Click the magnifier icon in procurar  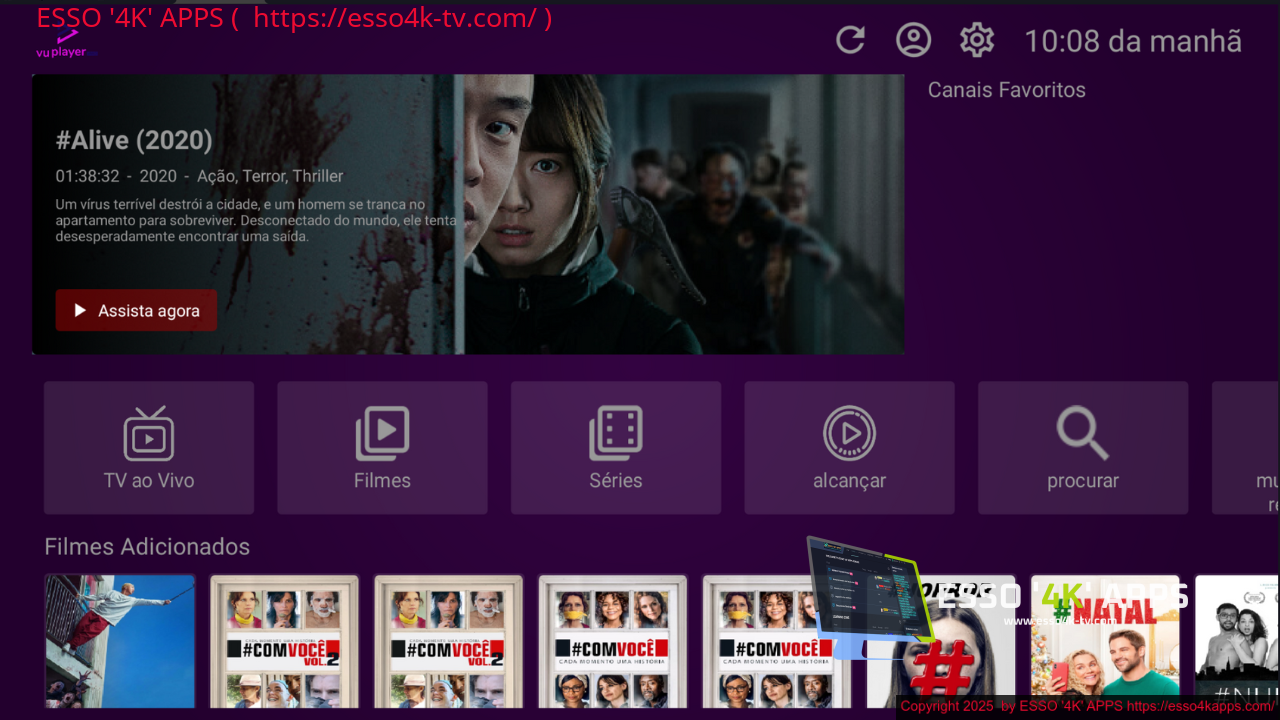tap(1083, 434)
